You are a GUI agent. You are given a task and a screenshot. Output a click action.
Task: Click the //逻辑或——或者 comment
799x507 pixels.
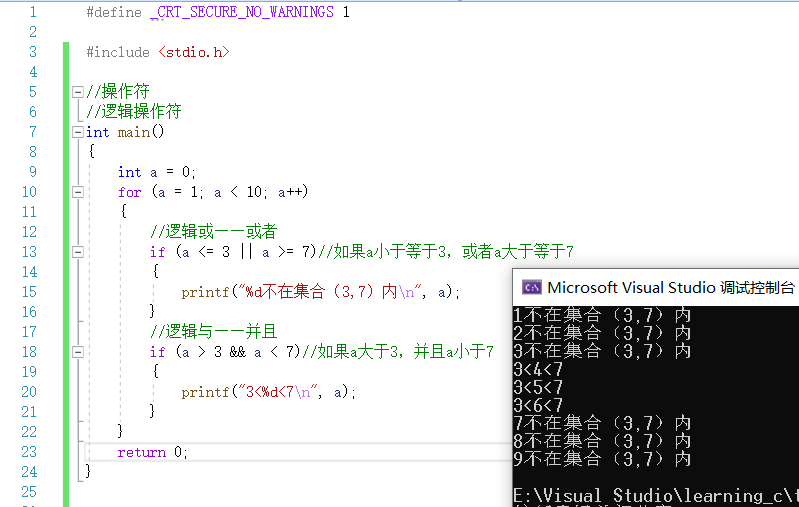point(214,232)
